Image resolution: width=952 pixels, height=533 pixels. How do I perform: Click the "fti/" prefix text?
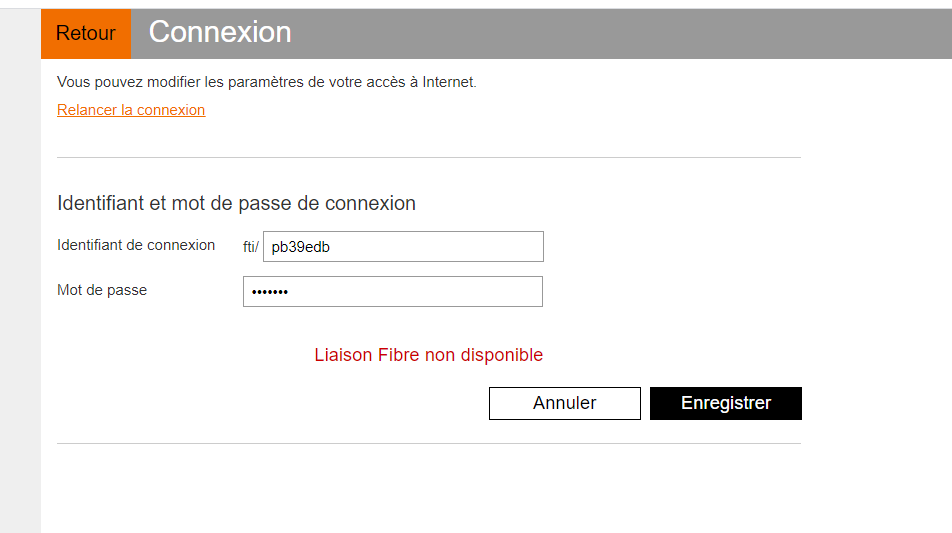point(250,247)
